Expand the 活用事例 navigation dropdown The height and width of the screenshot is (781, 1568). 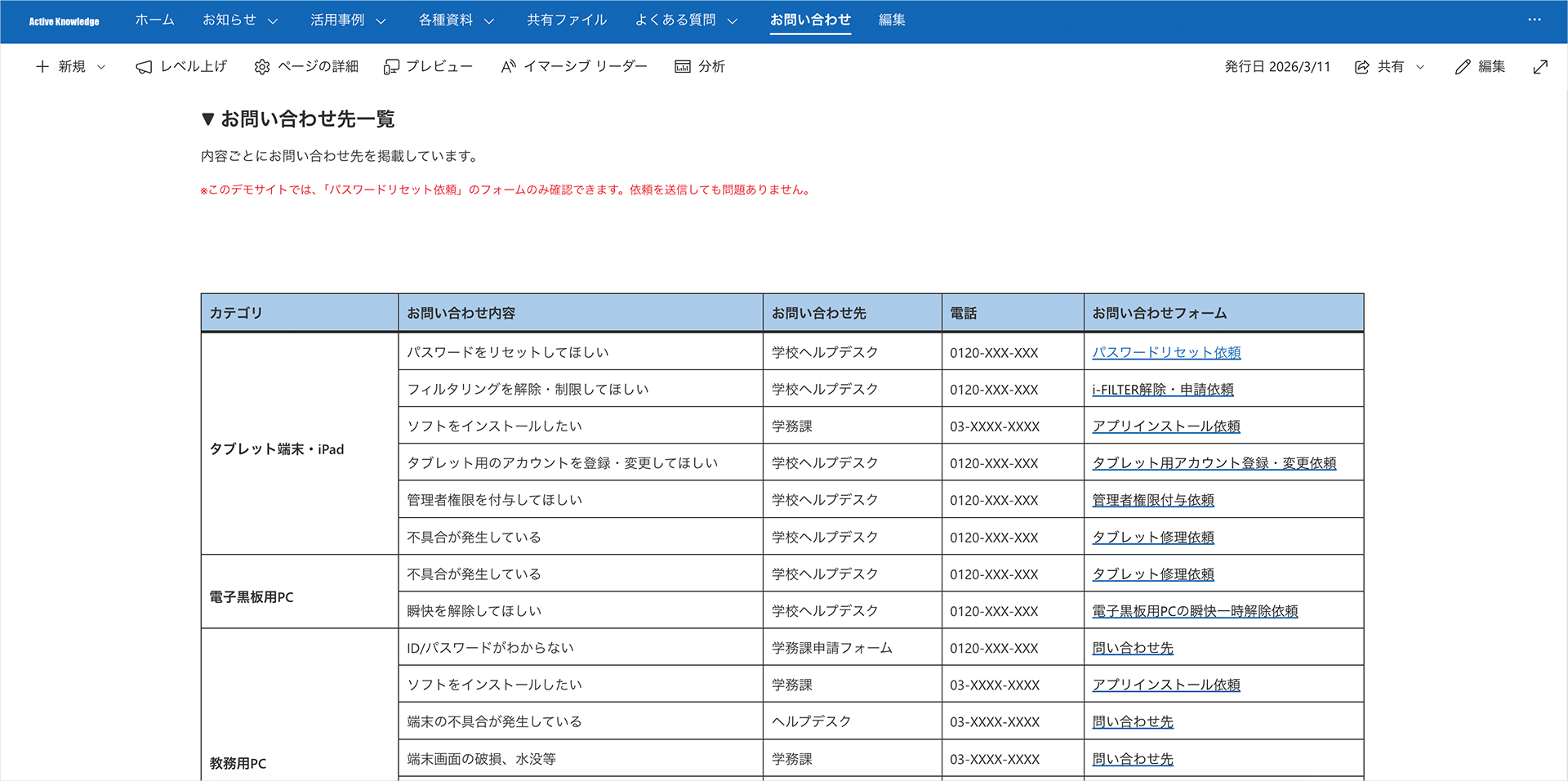tap(381, 21)
